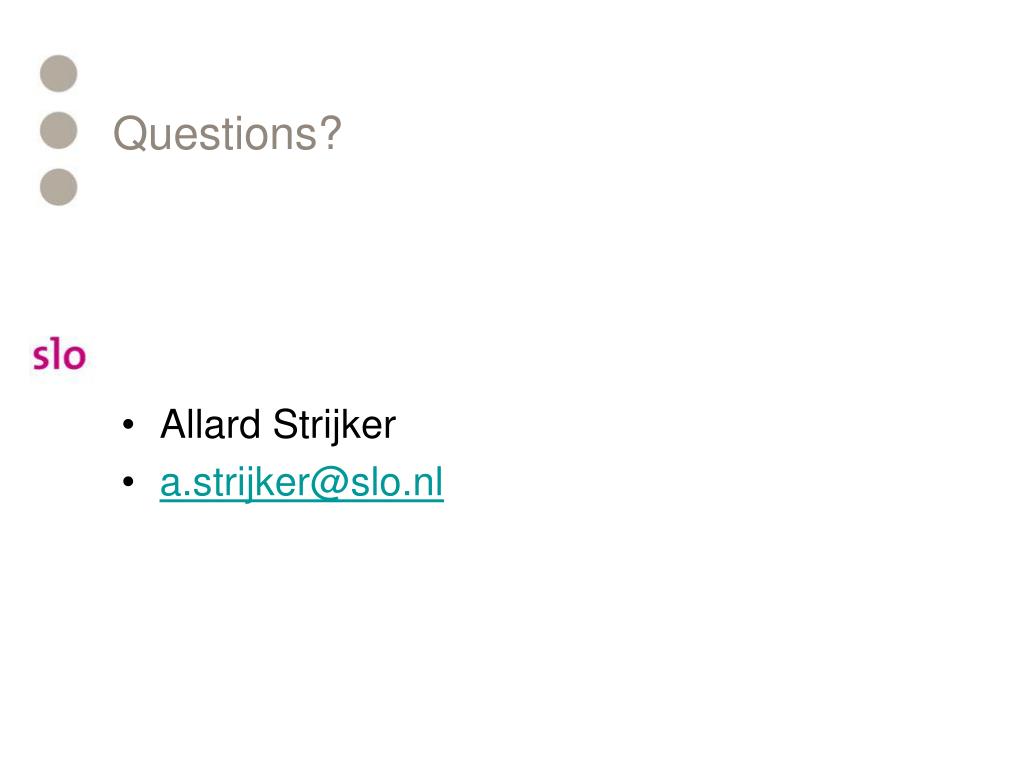This screenshot has width=1024, height=768.
Task: Click the question mark in the title
Action: pos(330,133)
